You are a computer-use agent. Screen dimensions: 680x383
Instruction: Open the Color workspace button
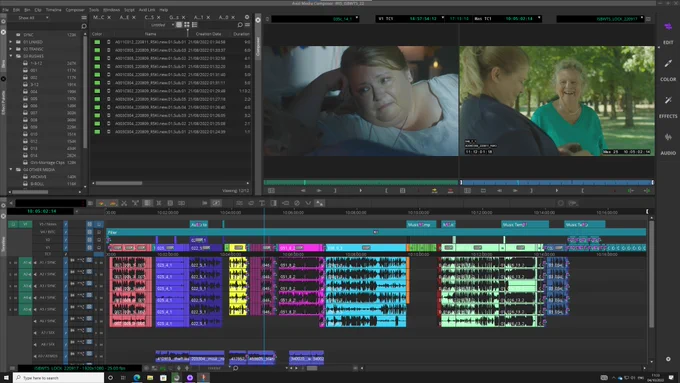click(668, 70)
